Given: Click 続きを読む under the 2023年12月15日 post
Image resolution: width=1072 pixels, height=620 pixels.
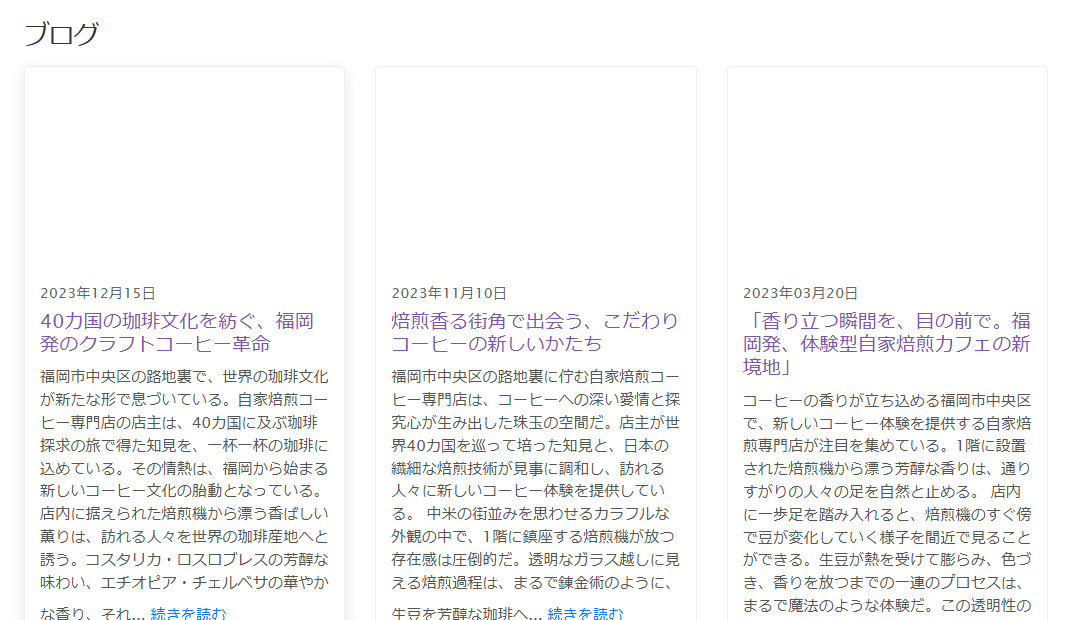Looking at the screenshot, I should click(188, 613).
